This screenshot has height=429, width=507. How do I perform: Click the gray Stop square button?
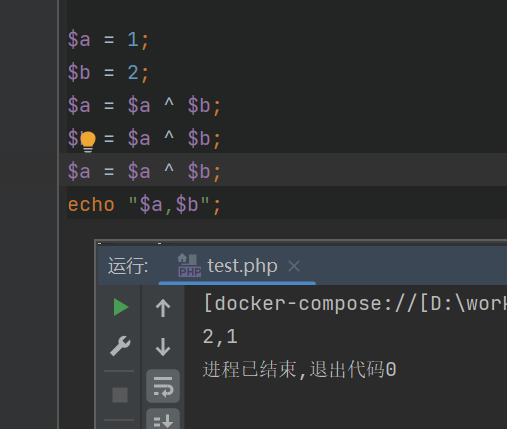120,395
